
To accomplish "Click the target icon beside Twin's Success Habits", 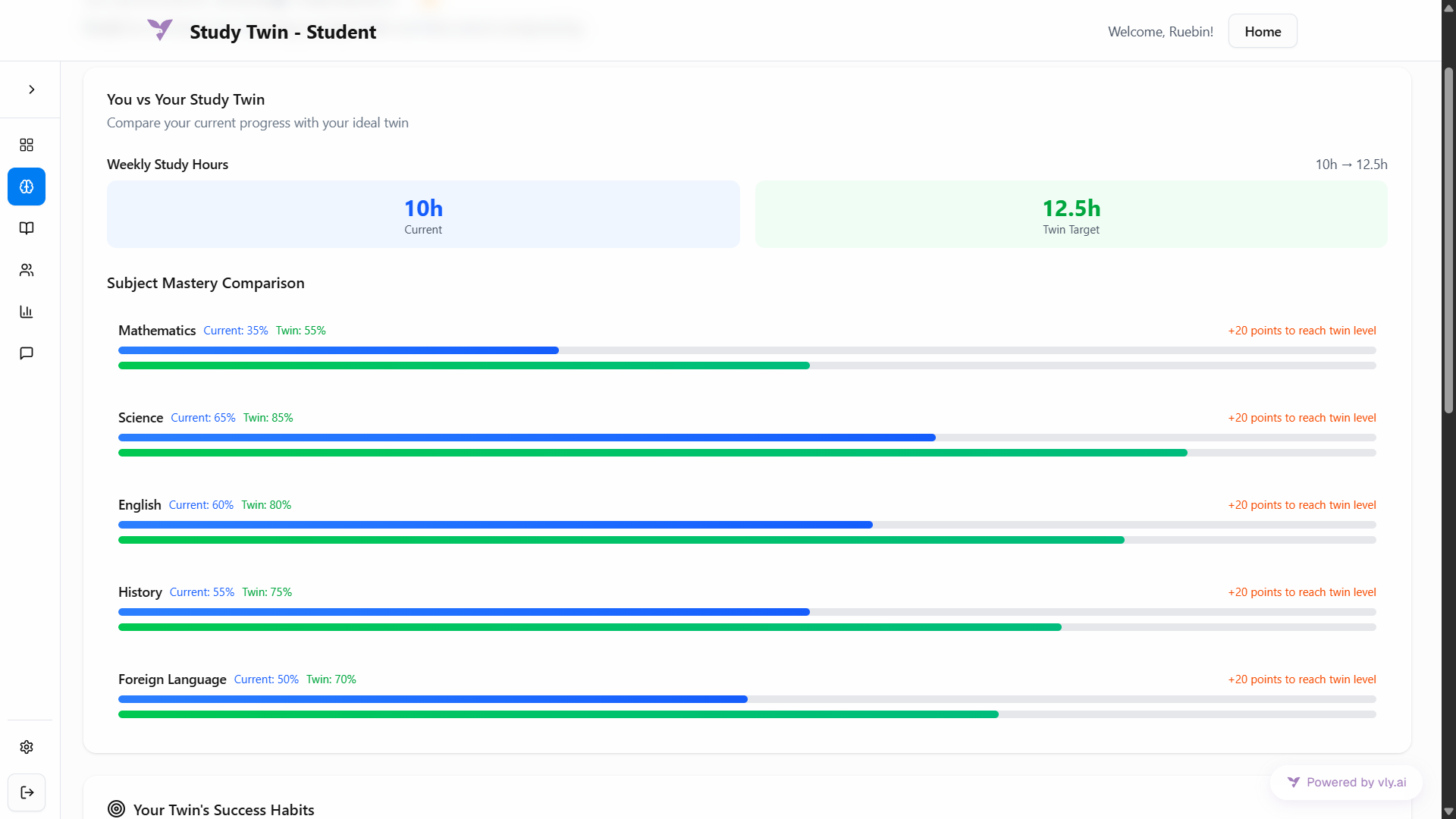I will tap(116, 809).
